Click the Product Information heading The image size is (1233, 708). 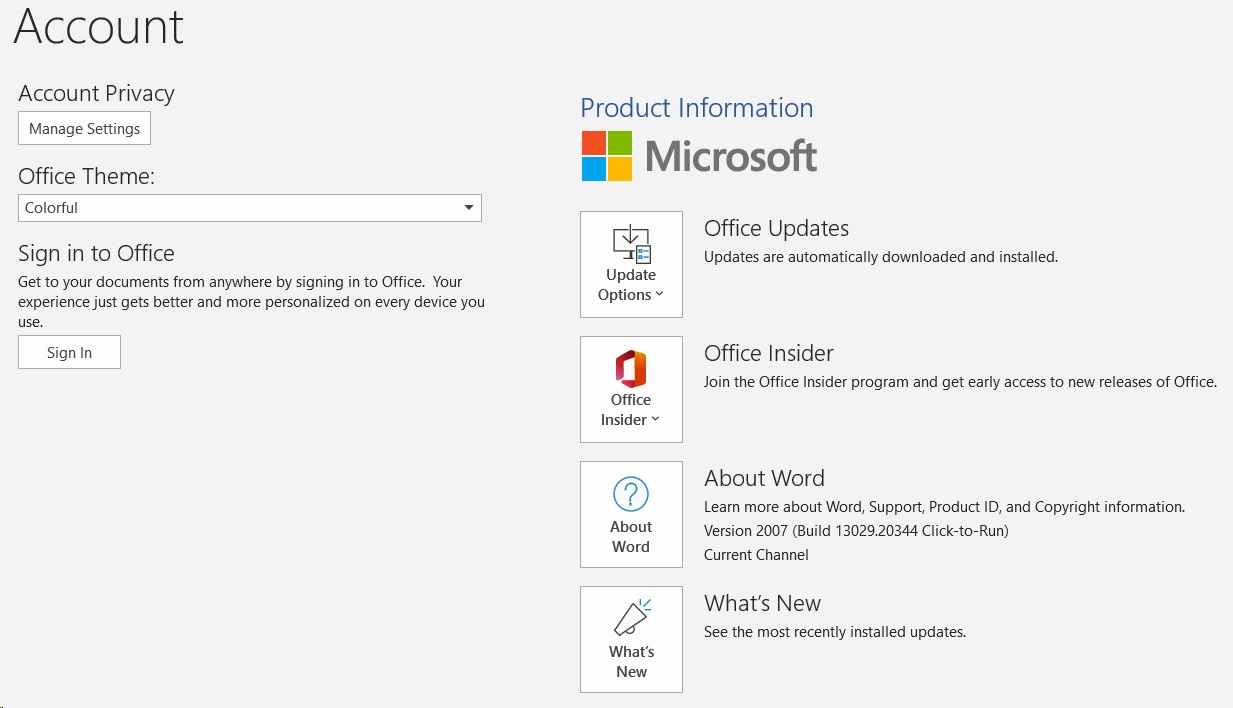pyautogui.click(x=697, y=108)
